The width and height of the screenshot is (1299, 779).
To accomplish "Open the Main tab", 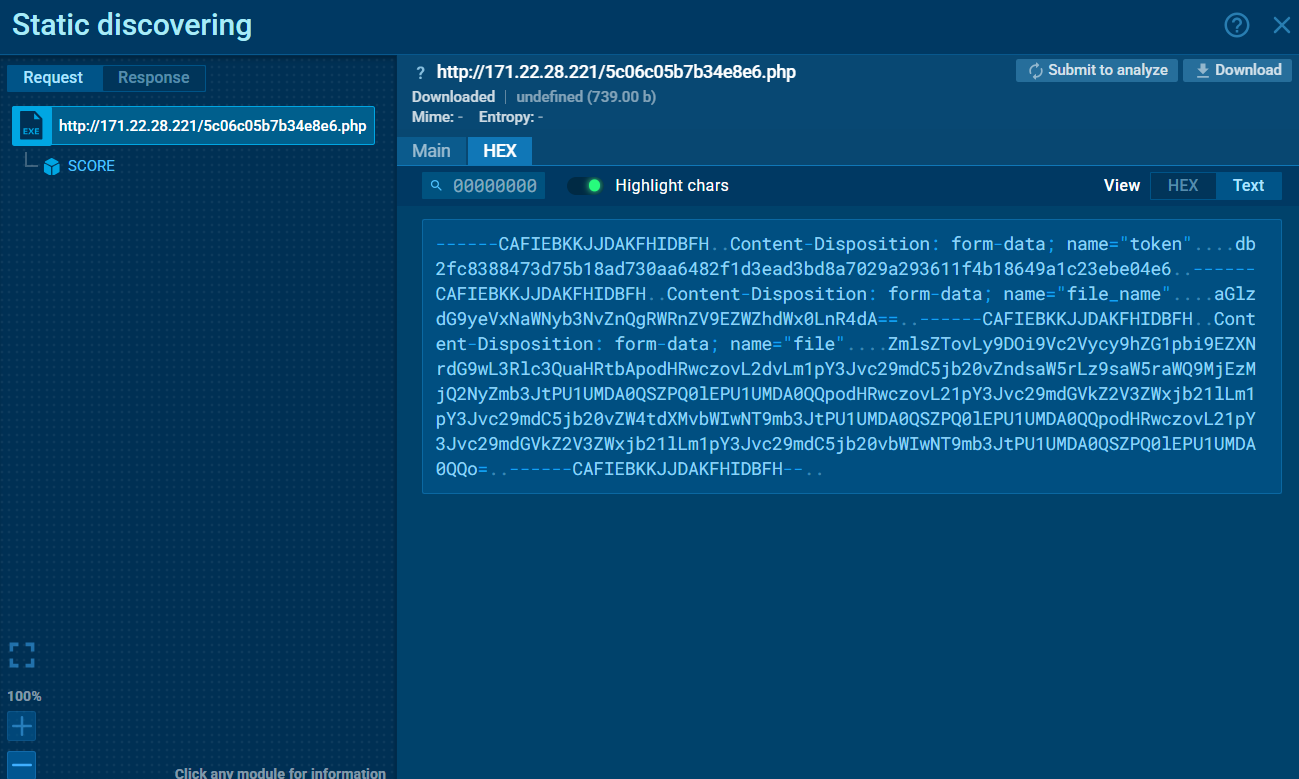I will point(431,151).
